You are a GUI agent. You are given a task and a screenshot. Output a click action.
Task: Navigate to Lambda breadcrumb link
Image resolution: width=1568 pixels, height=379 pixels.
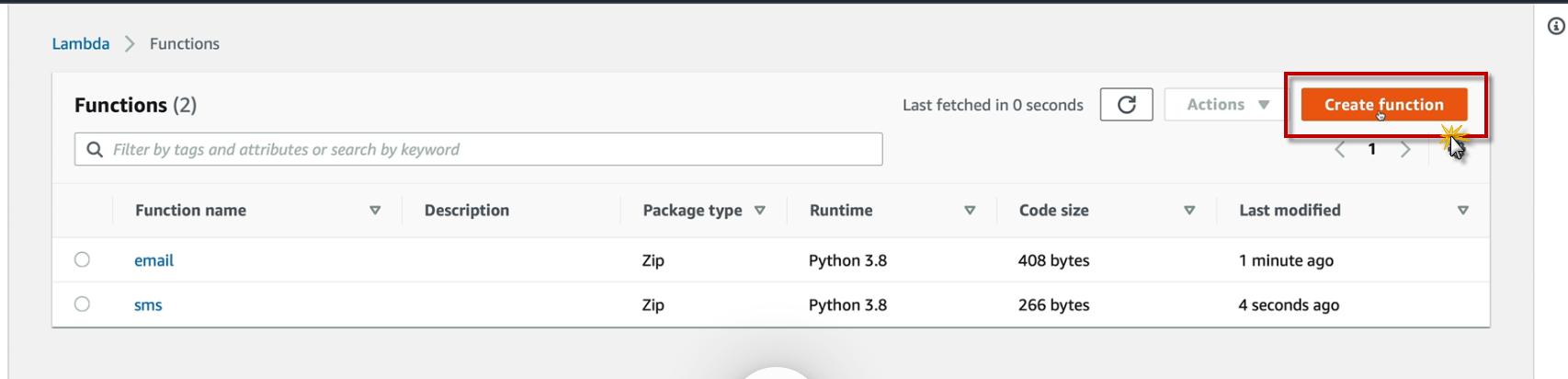tap(81, 44)
